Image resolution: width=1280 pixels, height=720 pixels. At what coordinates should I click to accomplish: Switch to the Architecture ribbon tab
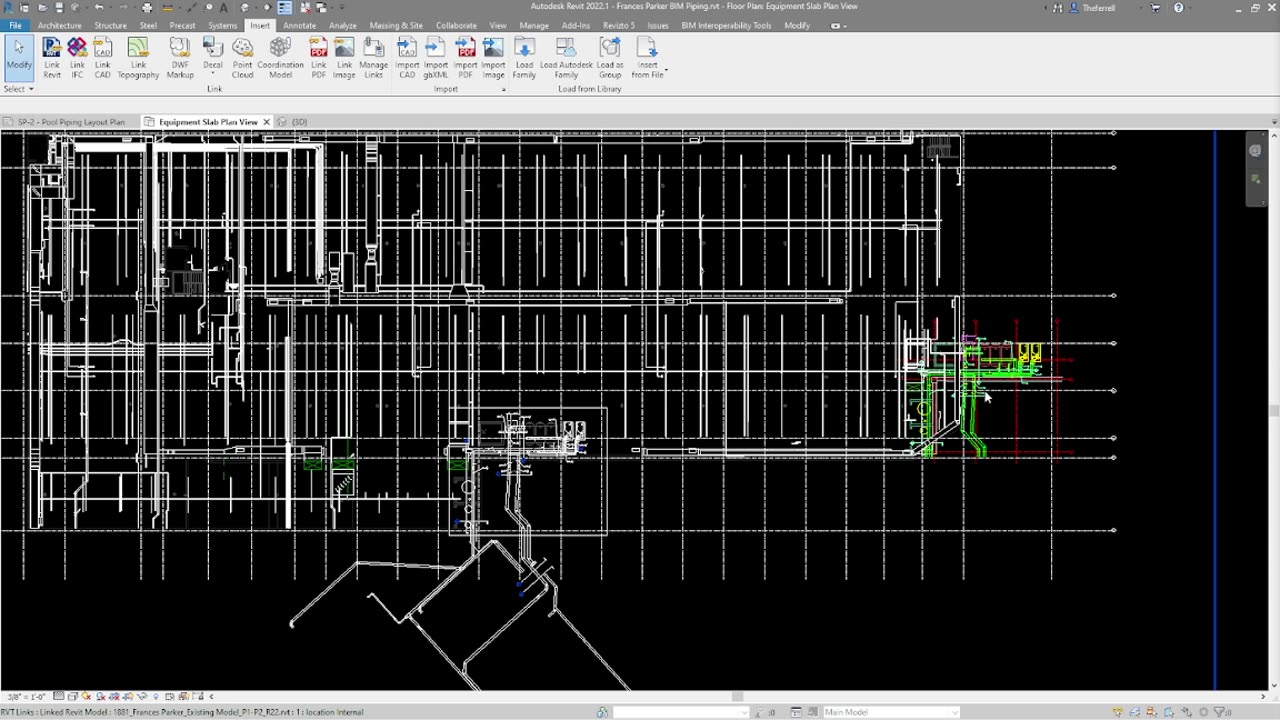coord(59,25)
